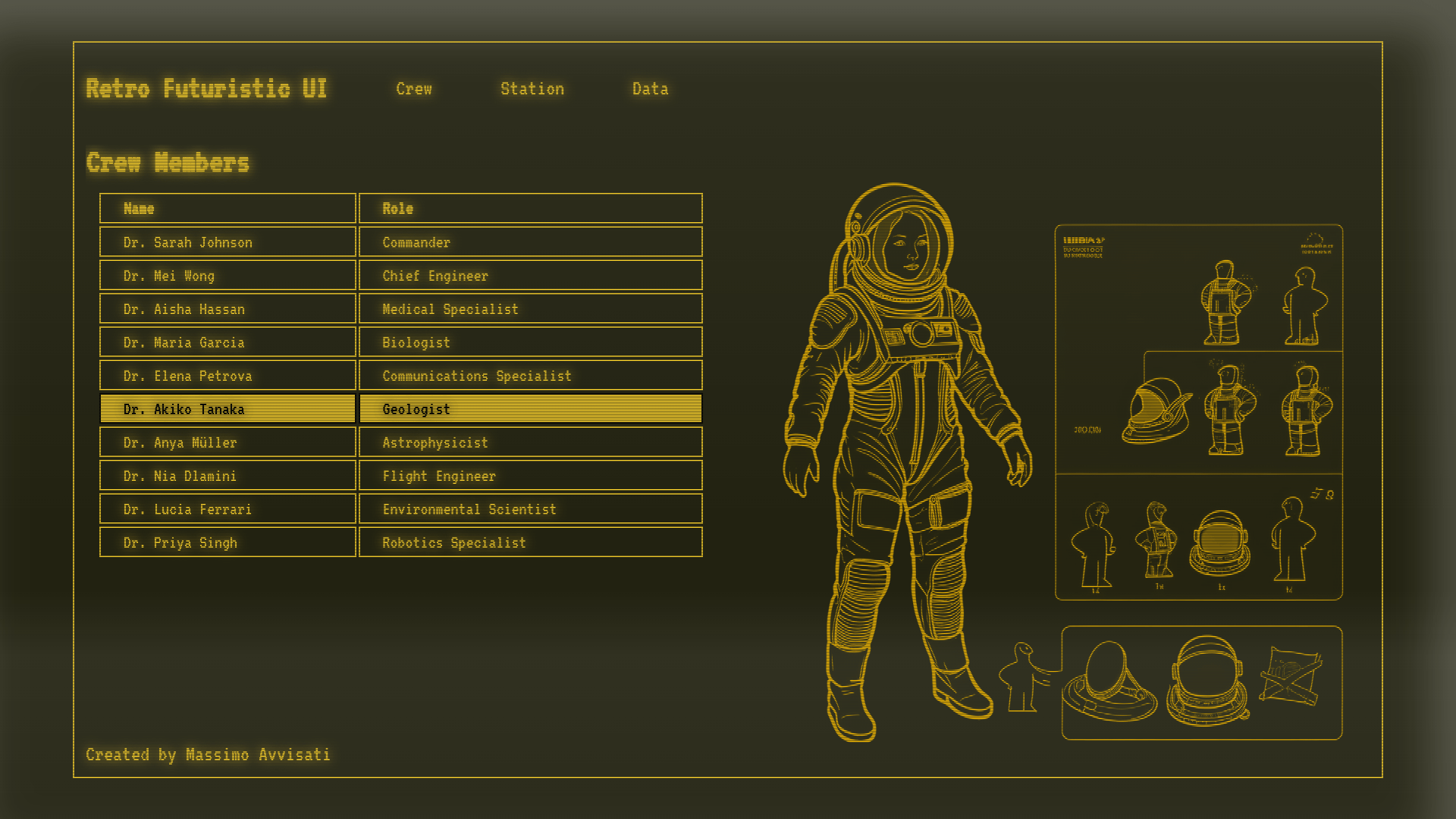Select Dr. Sarah Johnson name cell
Screen dimensions: 1456x819
click(227, 242)
